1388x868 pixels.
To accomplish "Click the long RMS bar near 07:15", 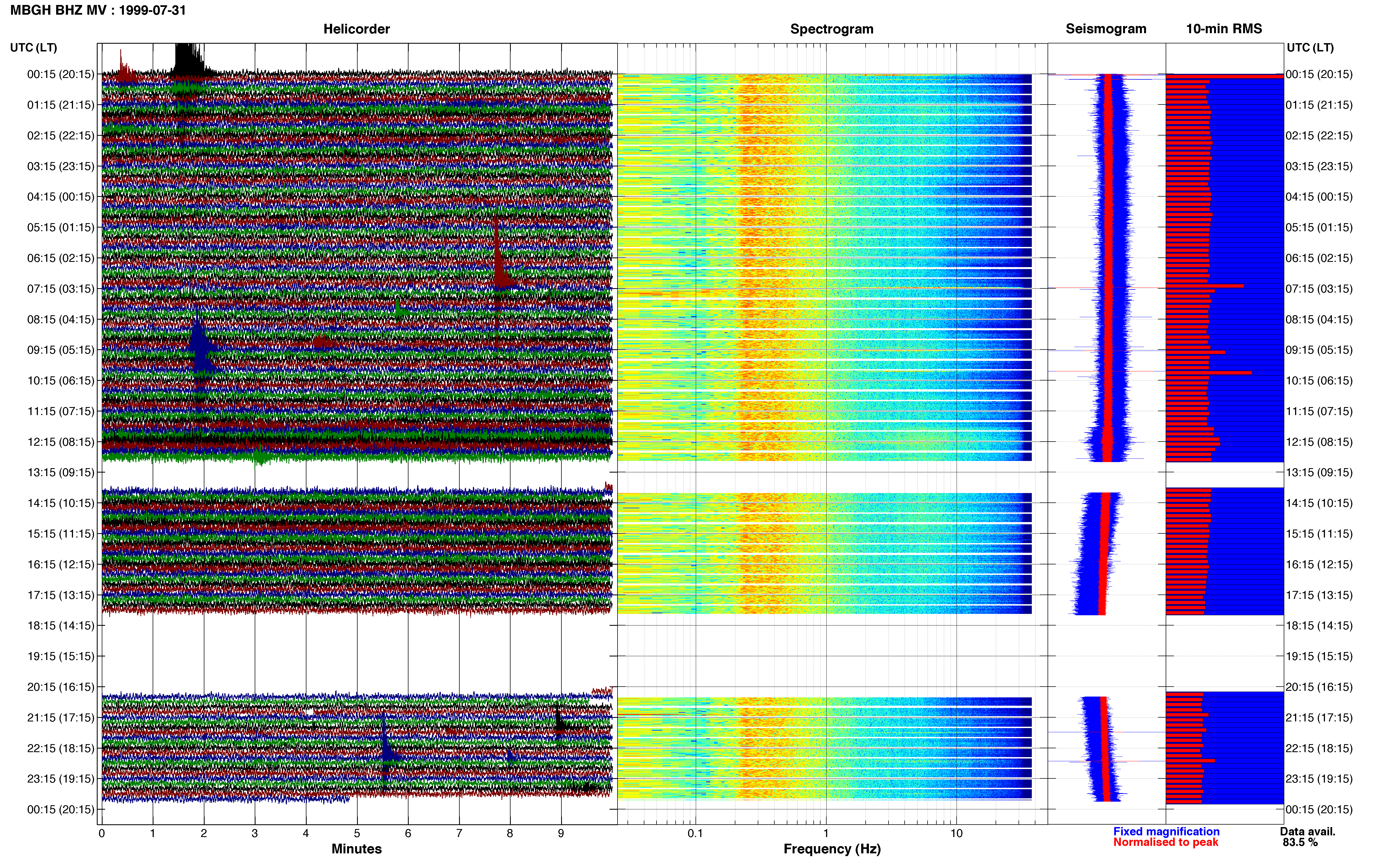I will coord(1205,285).
